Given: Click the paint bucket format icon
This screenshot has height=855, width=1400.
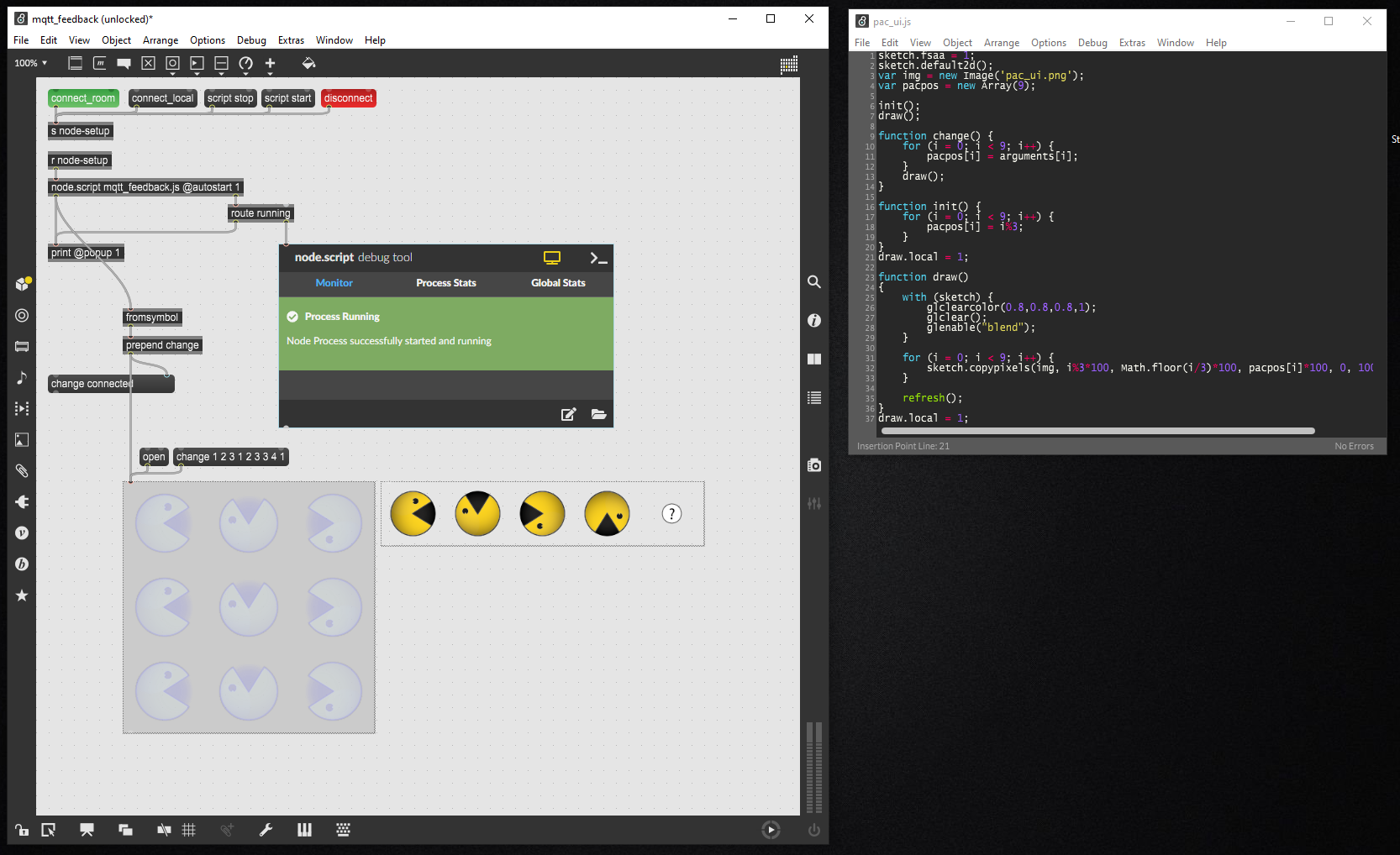Looking at the screenshot, I should (308, 63).
